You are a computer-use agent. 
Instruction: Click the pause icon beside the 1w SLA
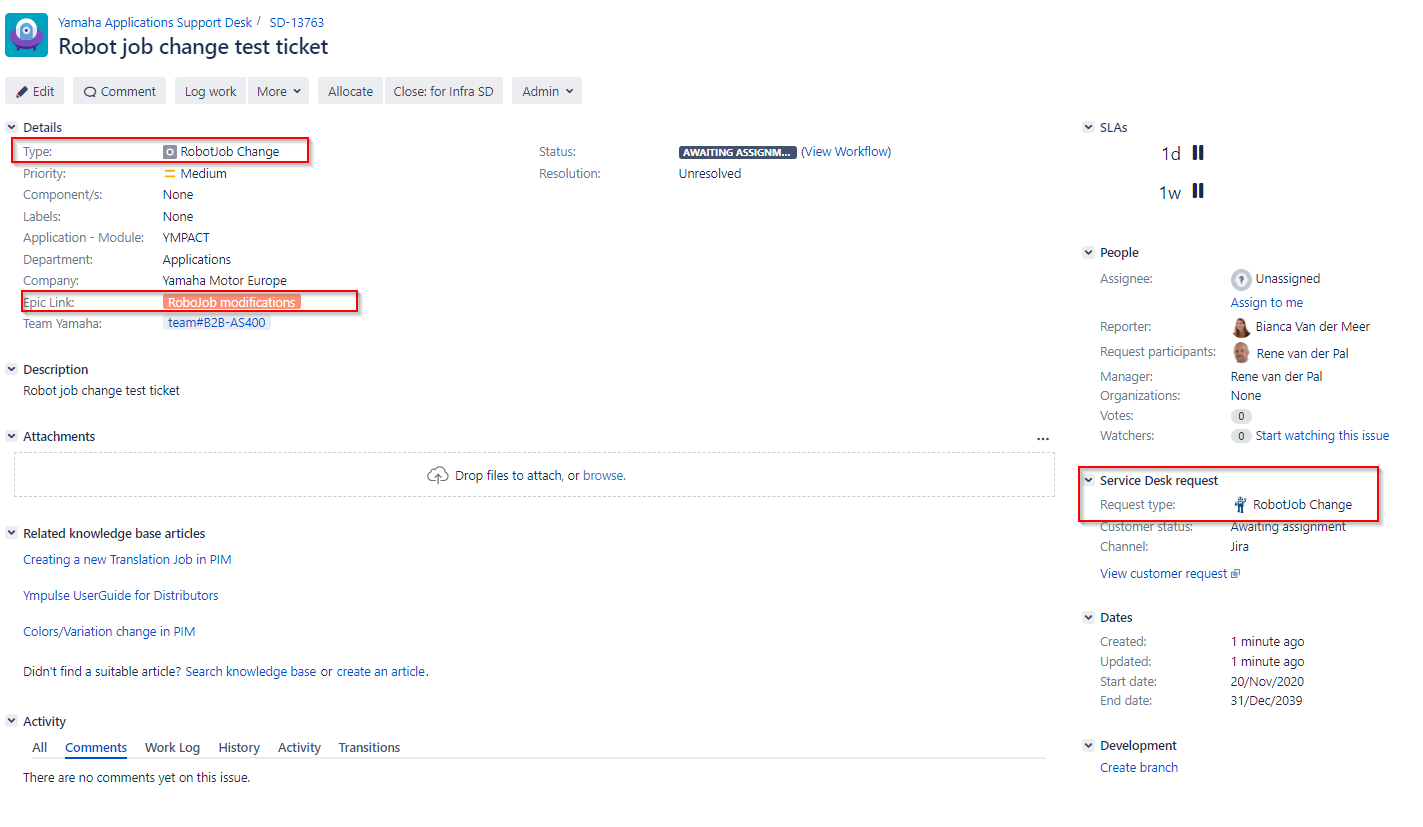point(1198,191)
